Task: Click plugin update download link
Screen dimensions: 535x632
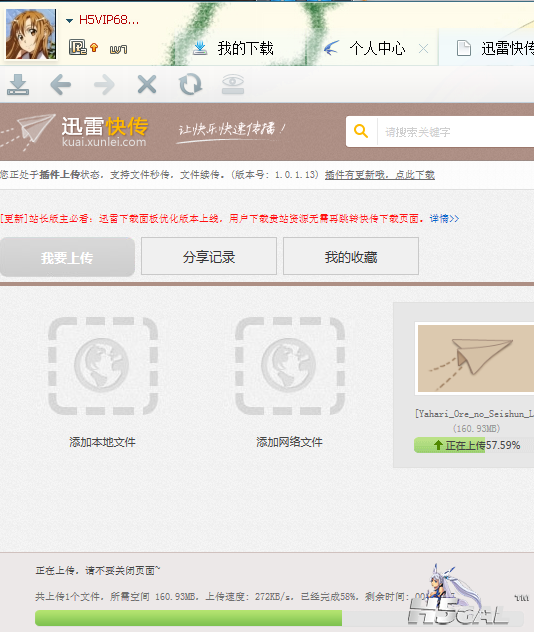Action: point(380,175)
